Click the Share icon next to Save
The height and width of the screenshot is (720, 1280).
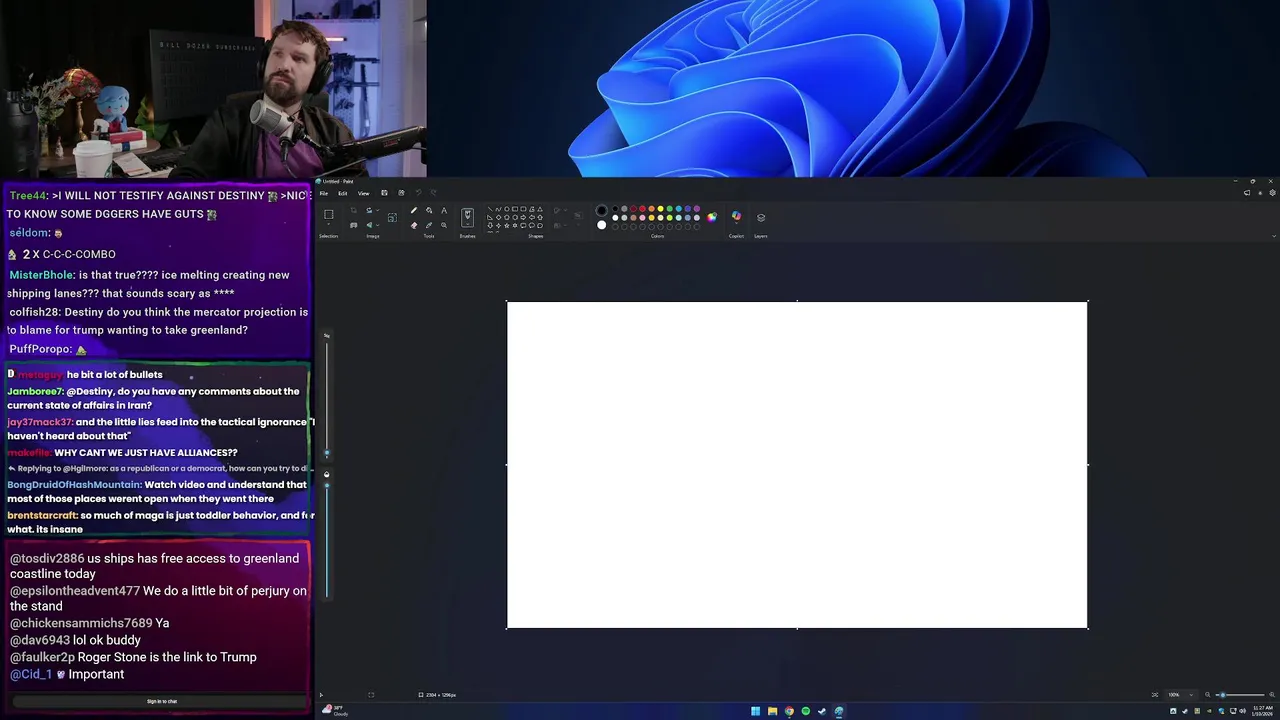pyautogui.click(x=401, y=193)
